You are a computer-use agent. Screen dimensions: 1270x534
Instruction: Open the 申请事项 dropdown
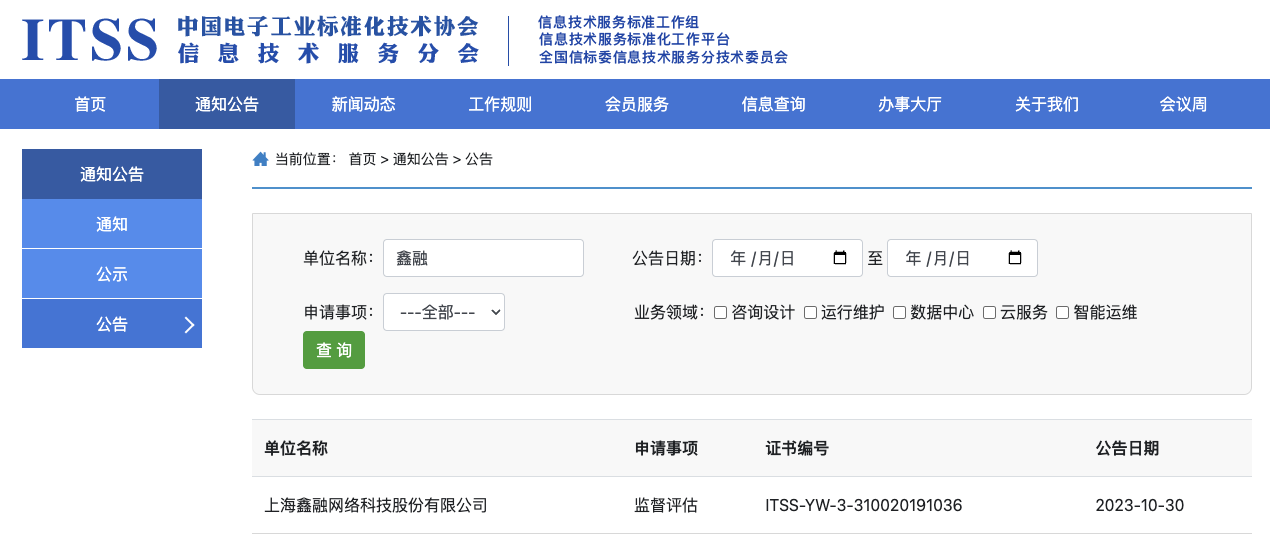443,312
